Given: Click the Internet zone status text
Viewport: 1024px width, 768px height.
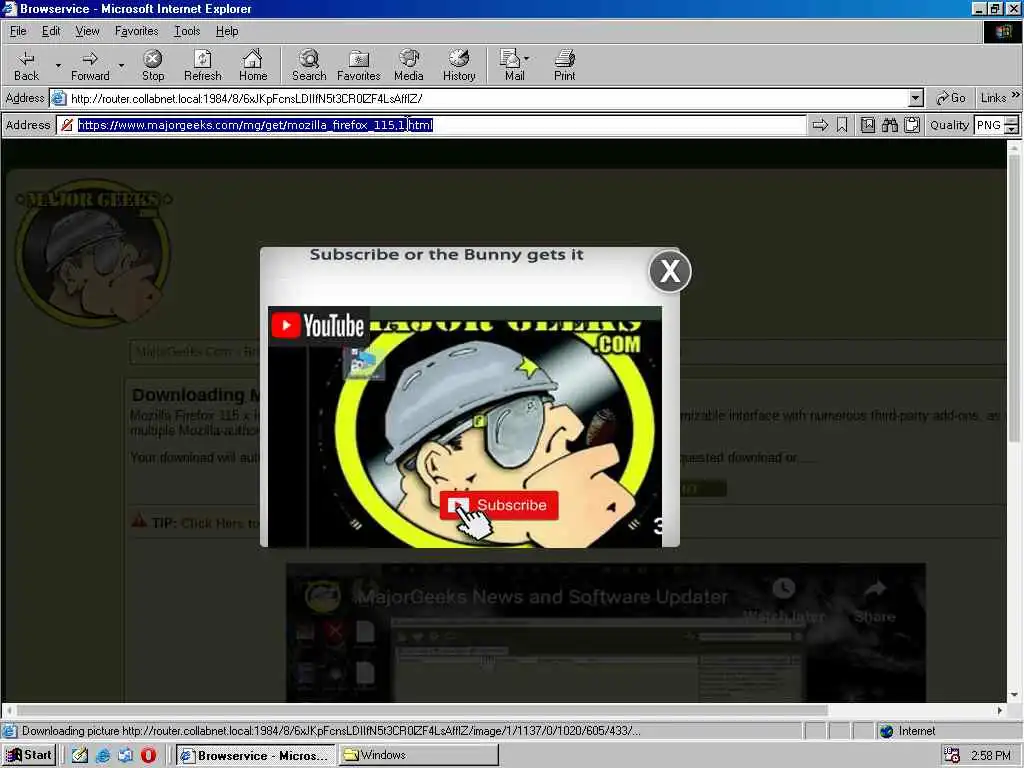Looking at the screenshot, I should pos(916,731).
